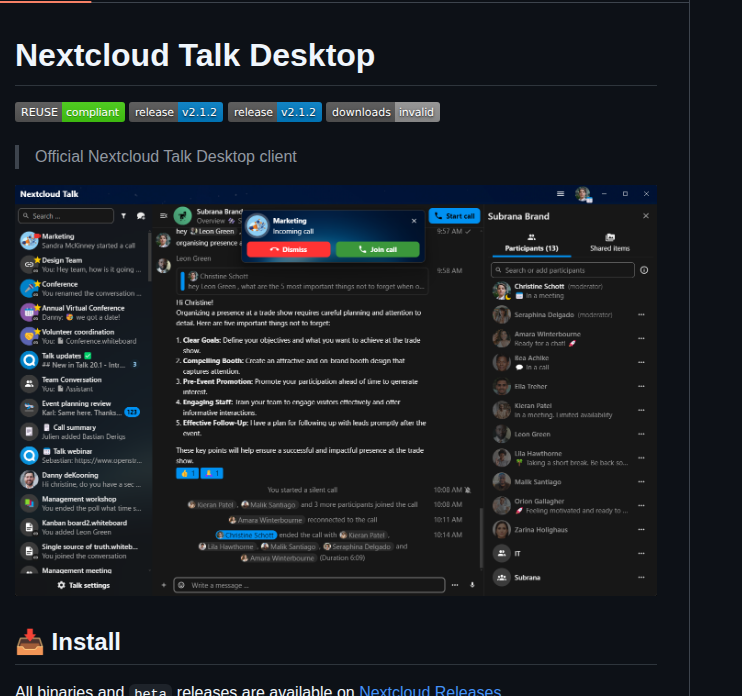Screen dimensions: 742x696
Task: Open the options dots for the Subrana group
Action: tap(641, 577)
